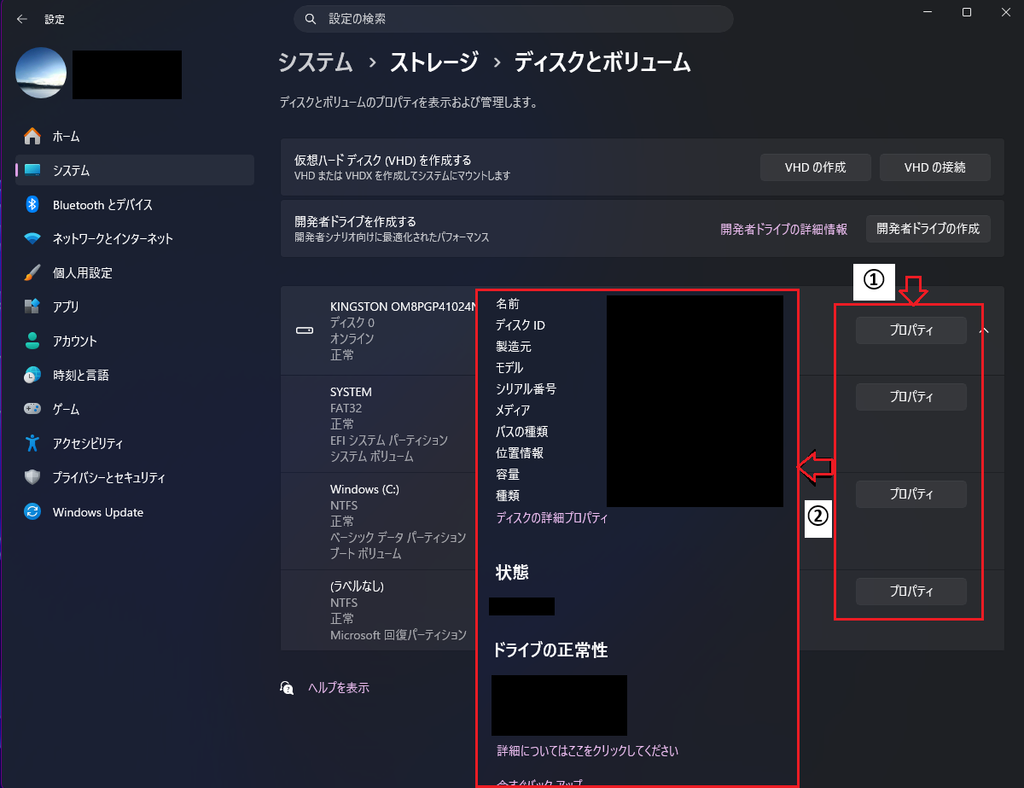1024x788 pixels.
Task: Open プロパティ for (ラベルなし) recovery partition
Action: coord(911,591)
